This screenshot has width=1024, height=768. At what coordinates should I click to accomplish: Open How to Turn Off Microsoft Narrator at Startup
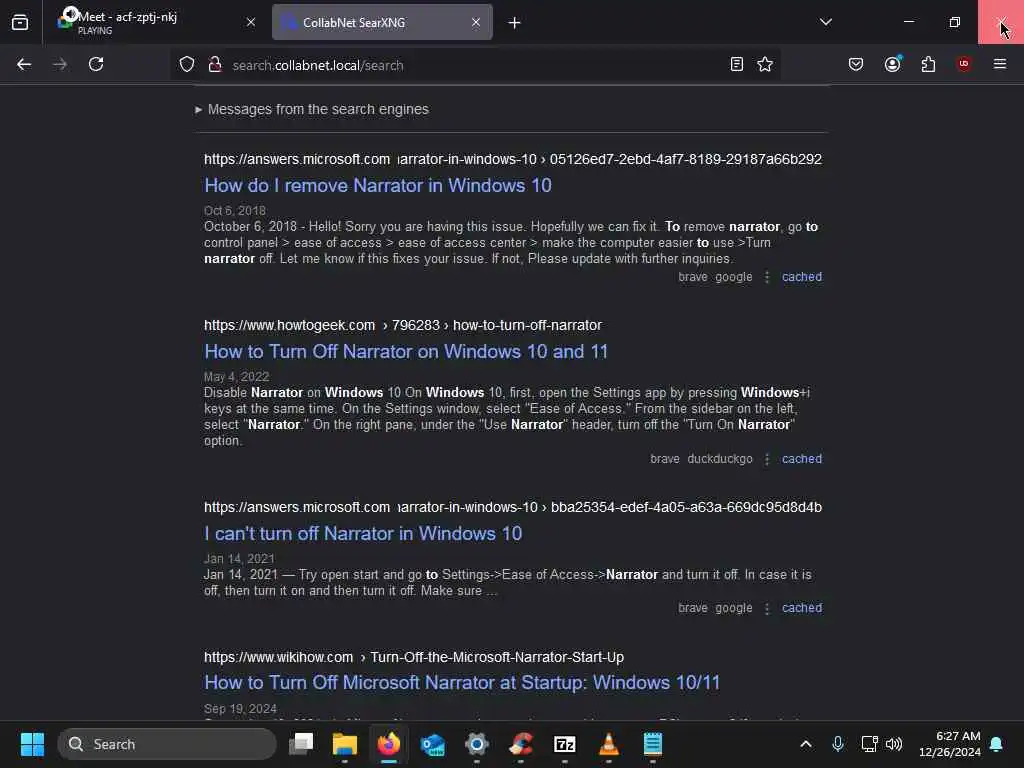click(x=462, y=682)
